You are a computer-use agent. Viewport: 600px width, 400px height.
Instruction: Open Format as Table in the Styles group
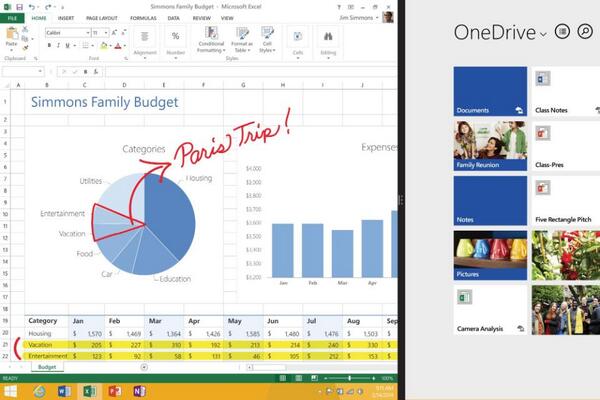(242, 39)
